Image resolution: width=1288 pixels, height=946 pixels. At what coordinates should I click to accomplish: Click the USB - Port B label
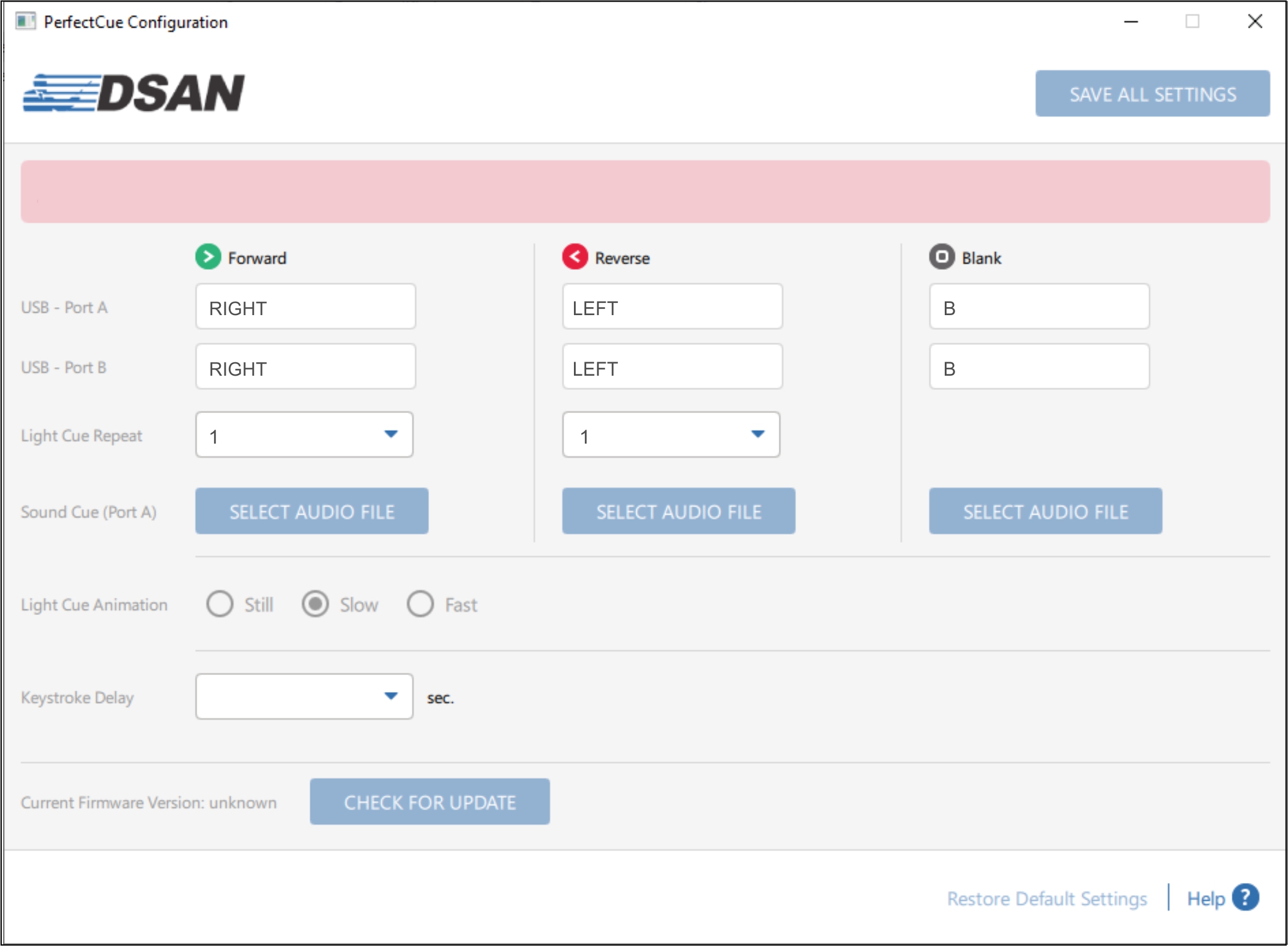[x=64, y=367]
